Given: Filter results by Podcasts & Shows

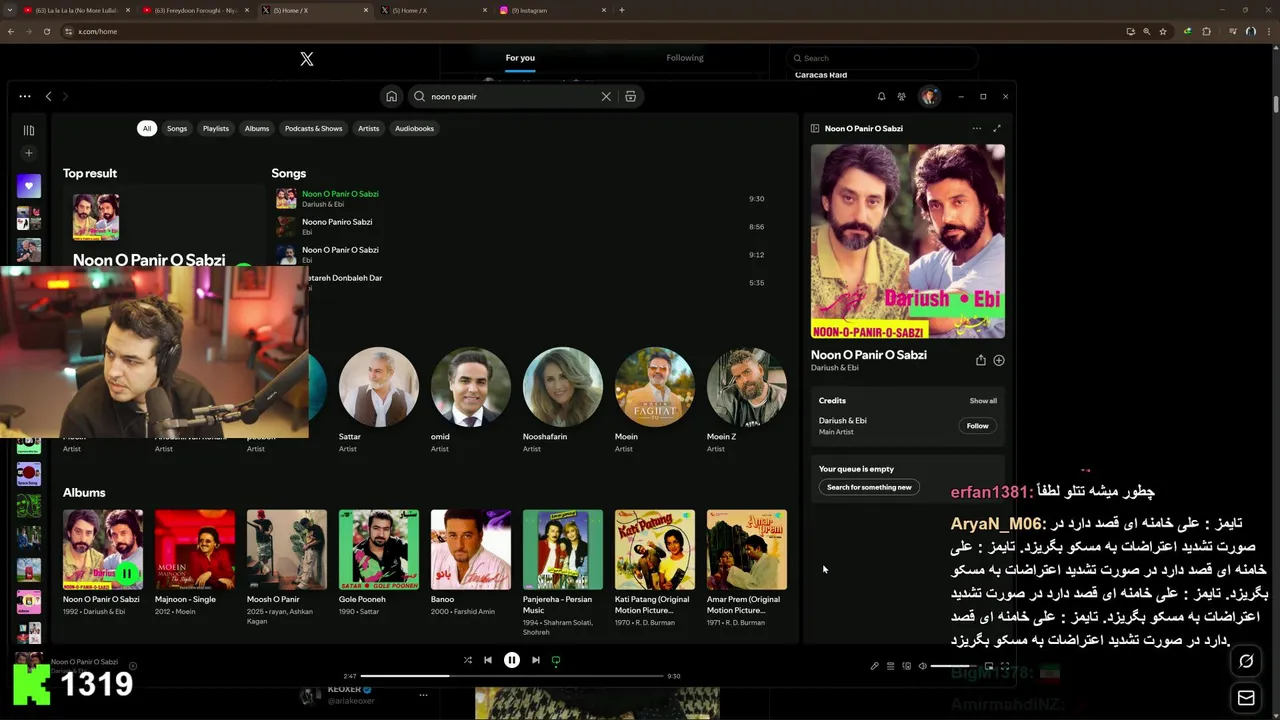Looking at the screenshot, I should 313,128.
